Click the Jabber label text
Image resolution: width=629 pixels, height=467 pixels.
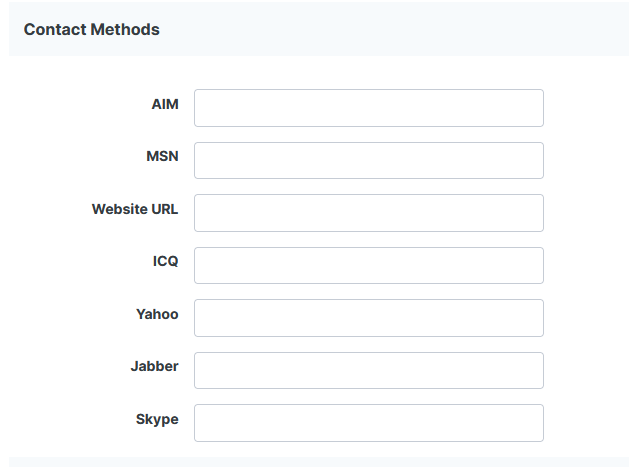[x=154, y=366]
